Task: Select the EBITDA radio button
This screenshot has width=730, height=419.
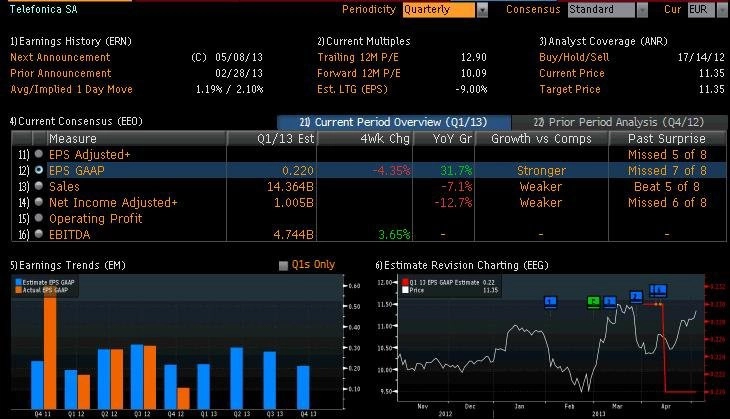Action: [39, 234]
